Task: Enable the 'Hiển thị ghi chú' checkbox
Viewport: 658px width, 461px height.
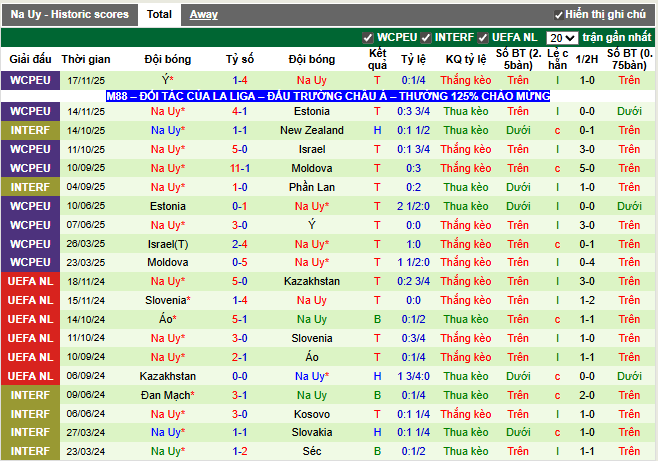Action: 558,15
